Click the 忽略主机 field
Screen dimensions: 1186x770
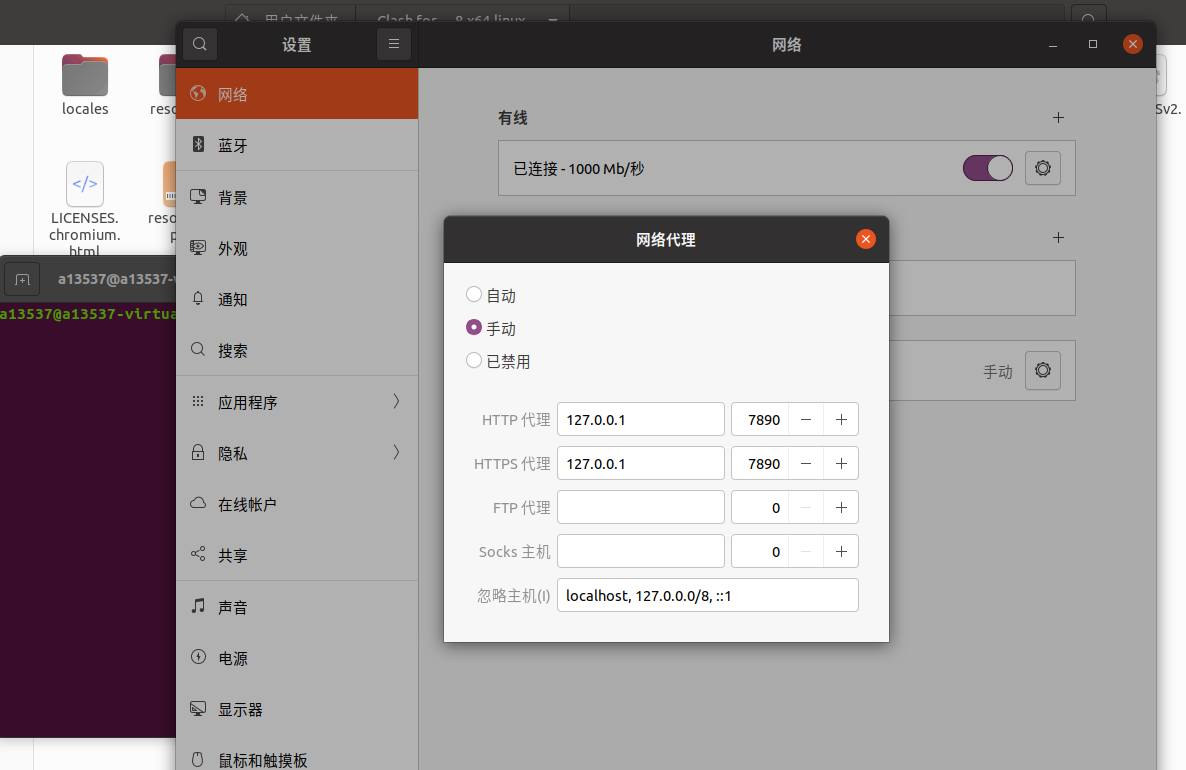pyautogui.click(x=708, y=595)
